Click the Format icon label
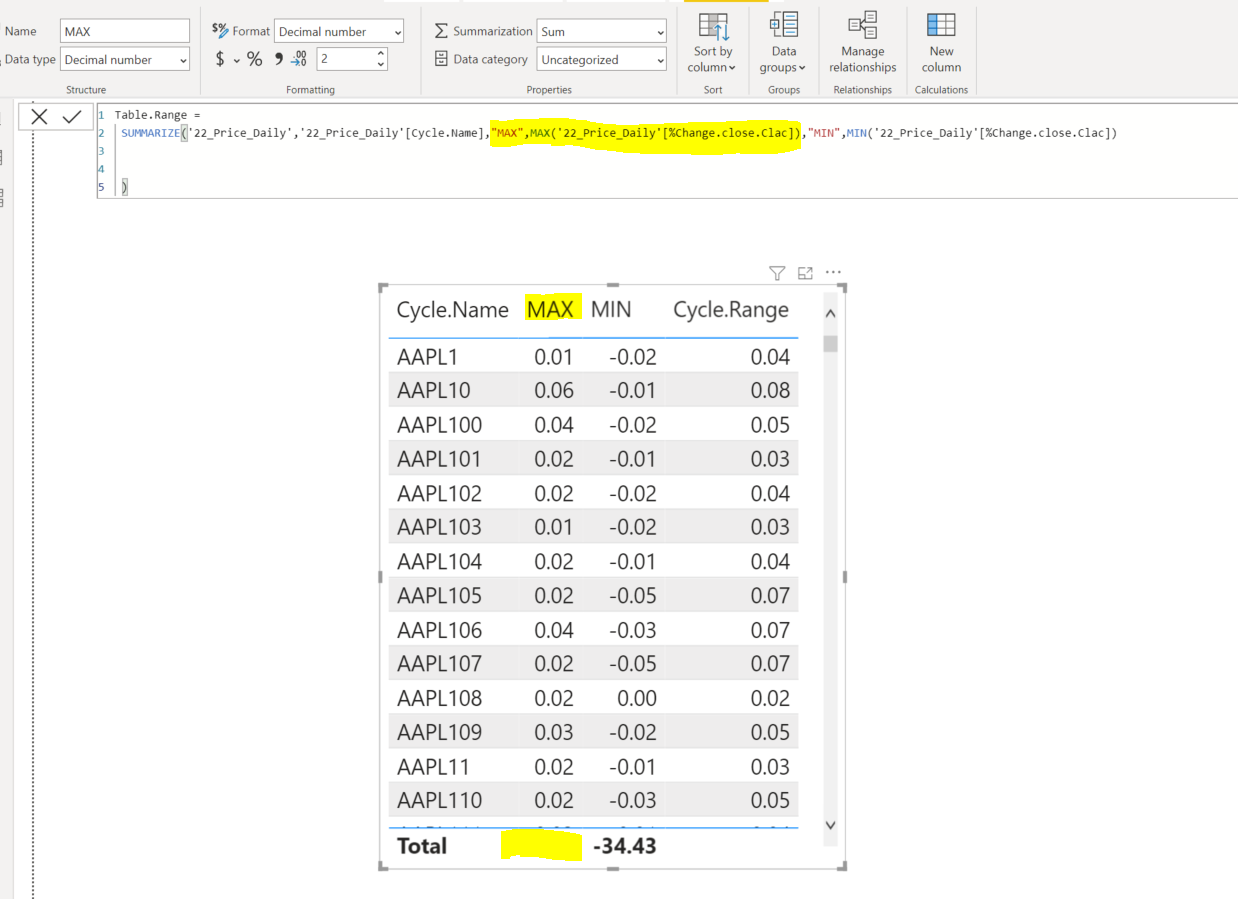The height and width of the screenshot is (899, 1238). tap(220, 31)
